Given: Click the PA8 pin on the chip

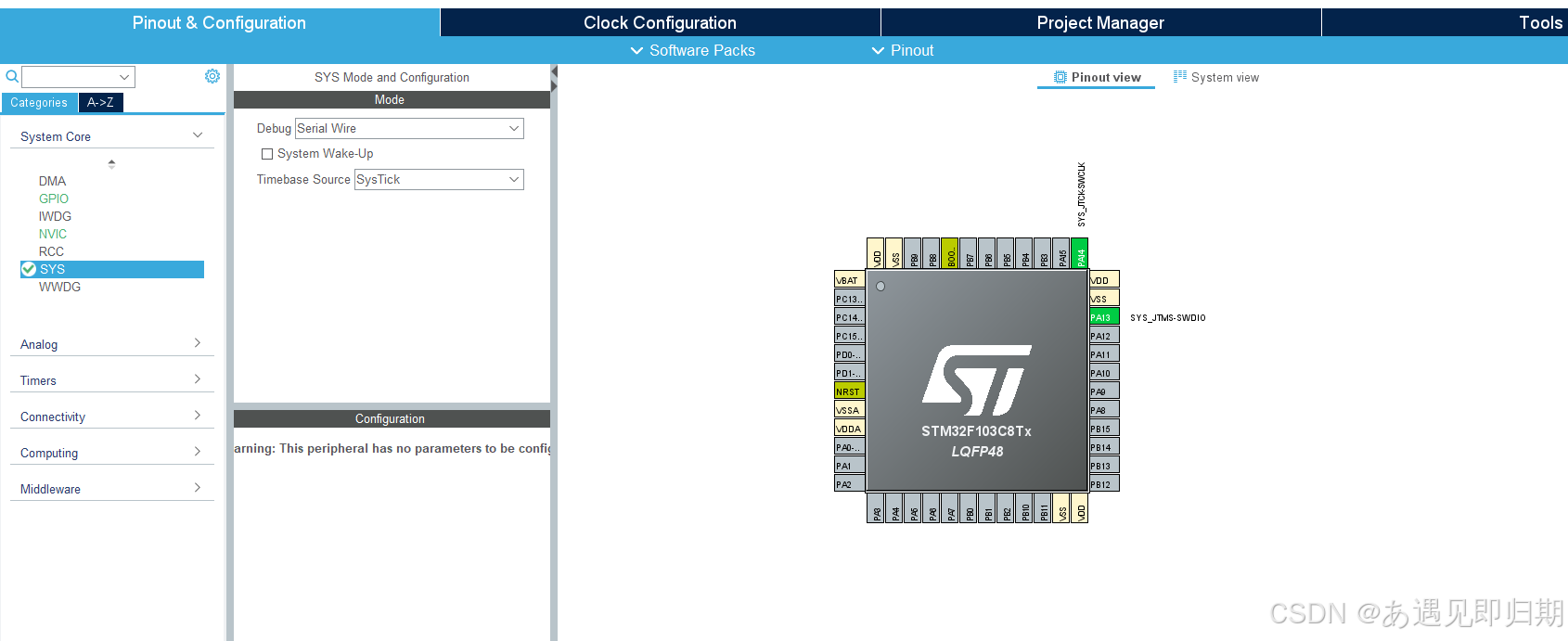Looking at the screenshot, I should tap(1104, 410).
